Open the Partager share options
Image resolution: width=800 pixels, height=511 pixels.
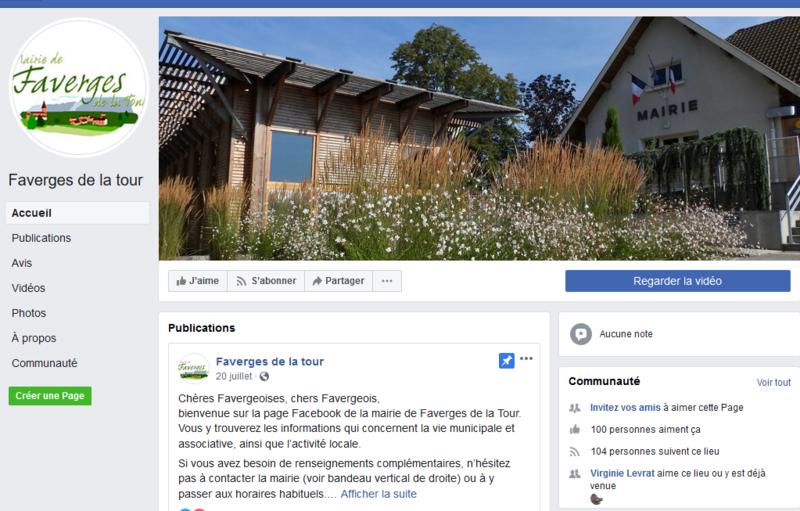pyautogui.click(x=339, y=281)
